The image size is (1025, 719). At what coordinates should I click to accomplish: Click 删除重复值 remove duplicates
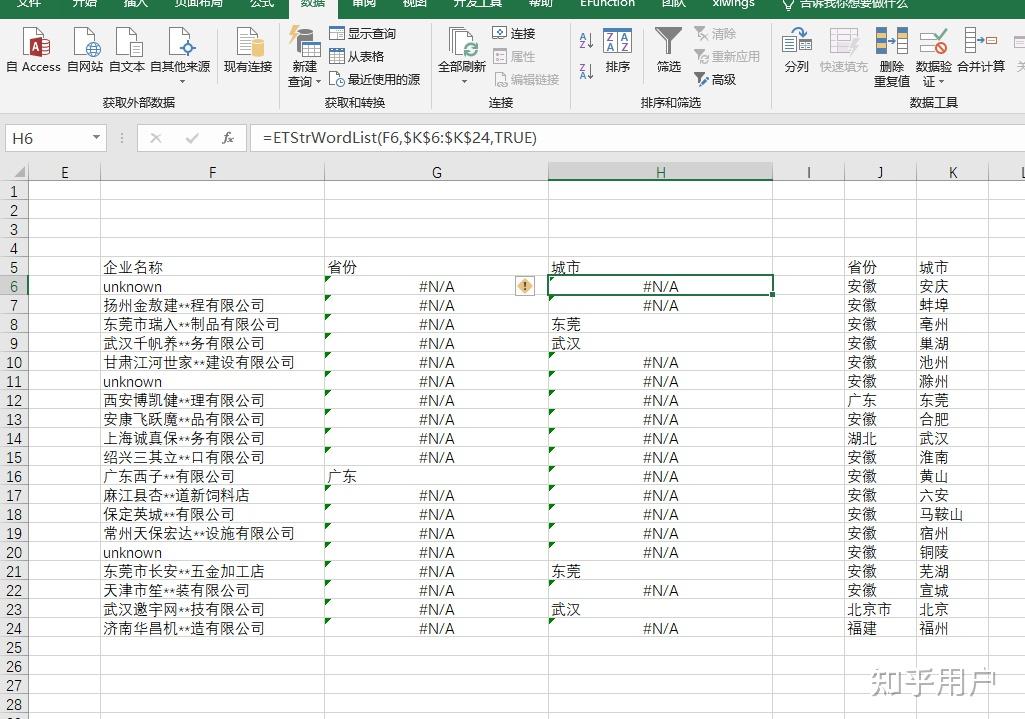892,57
